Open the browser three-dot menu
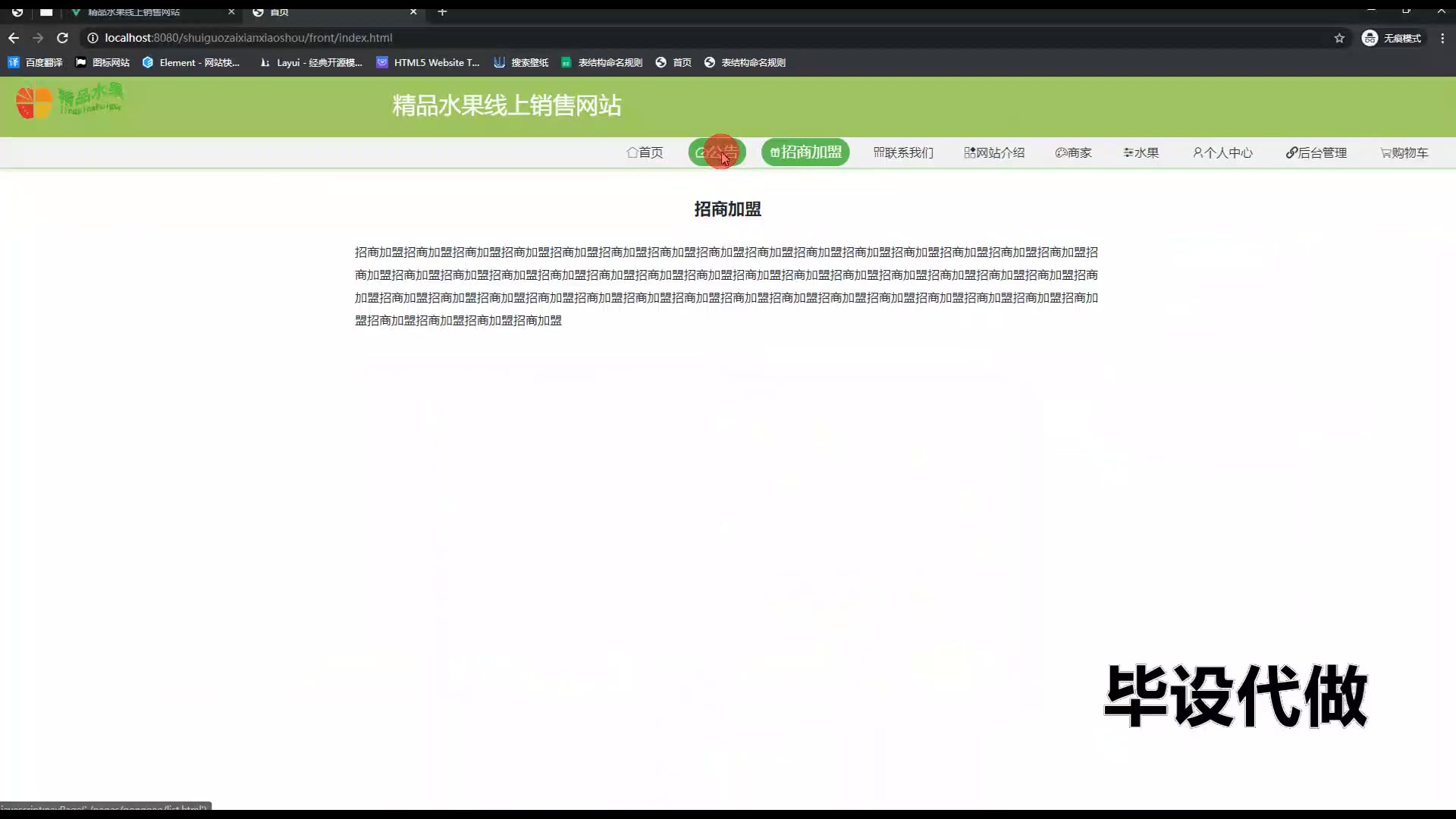The width and height of the screenshot is (1456, 819). pos(1442,38)
